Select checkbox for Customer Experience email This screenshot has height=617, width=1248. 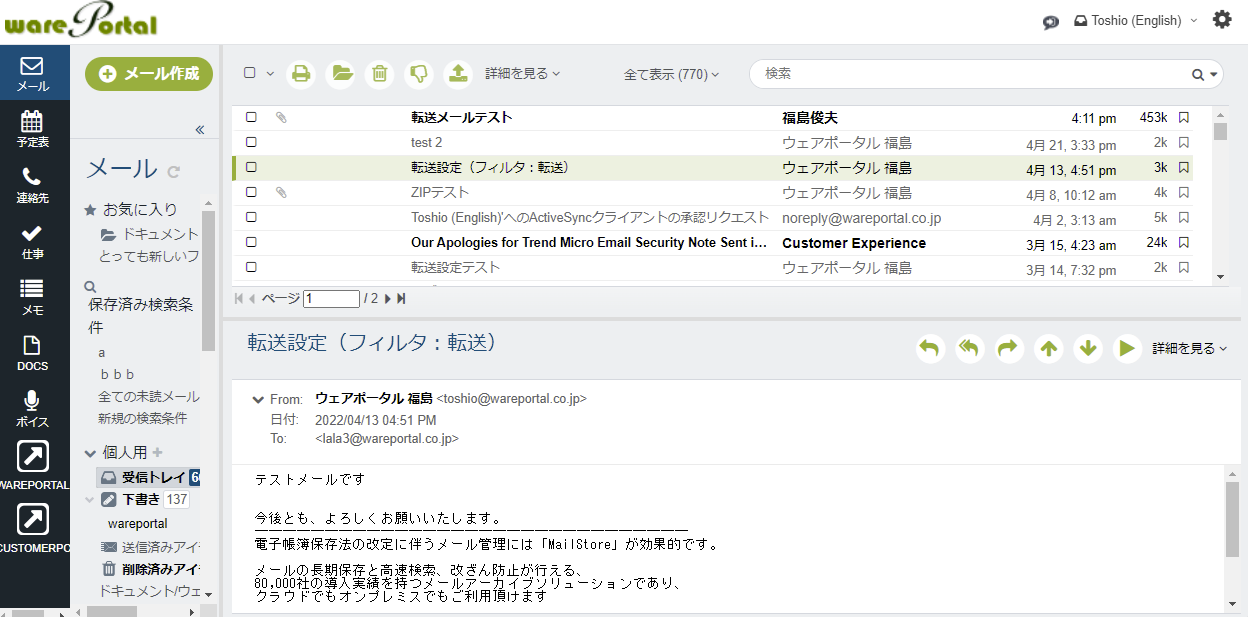pos(252,243)
